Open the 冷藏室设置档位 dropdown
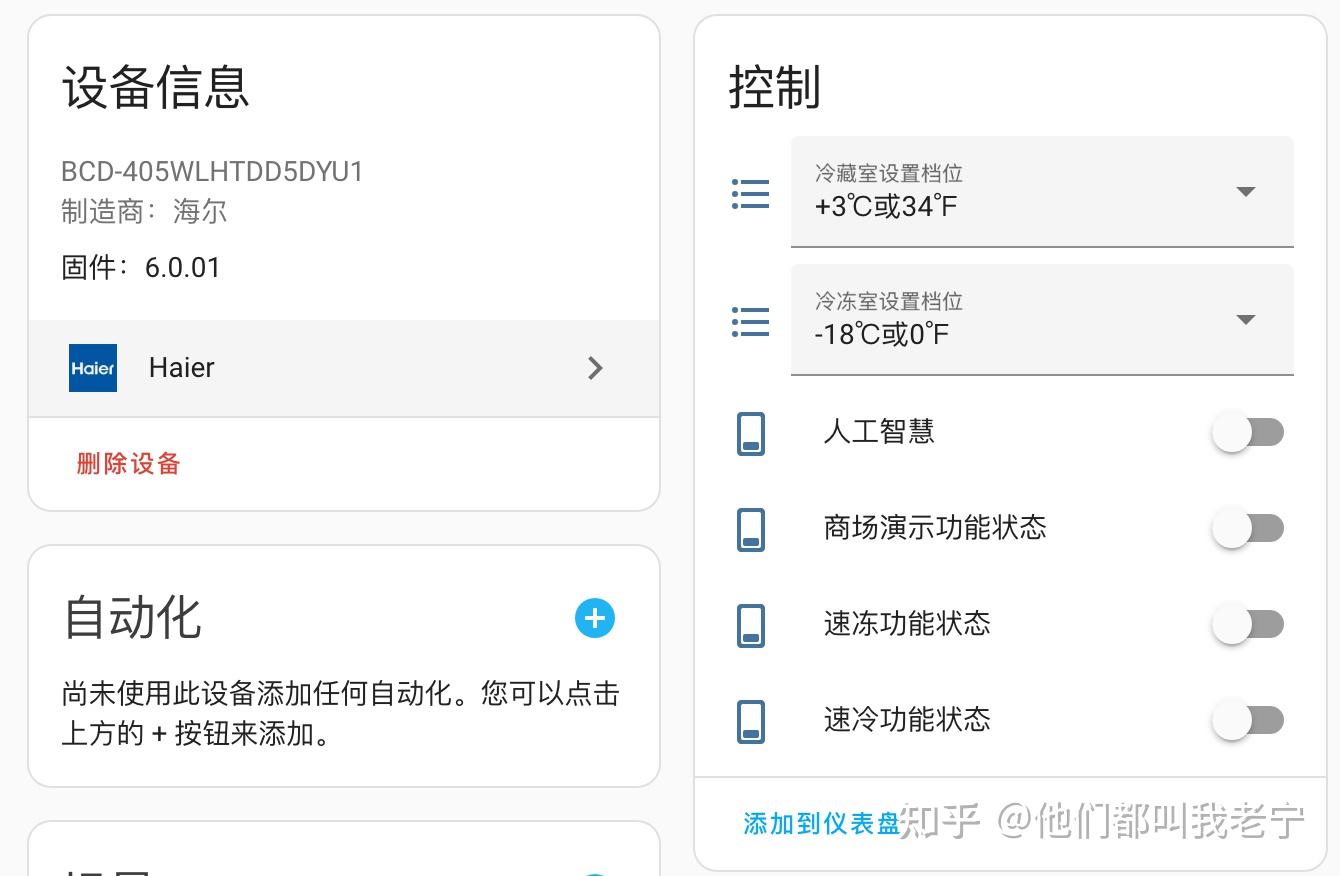The height and width of the screenshot is (876, 1340). point(1246,192)
